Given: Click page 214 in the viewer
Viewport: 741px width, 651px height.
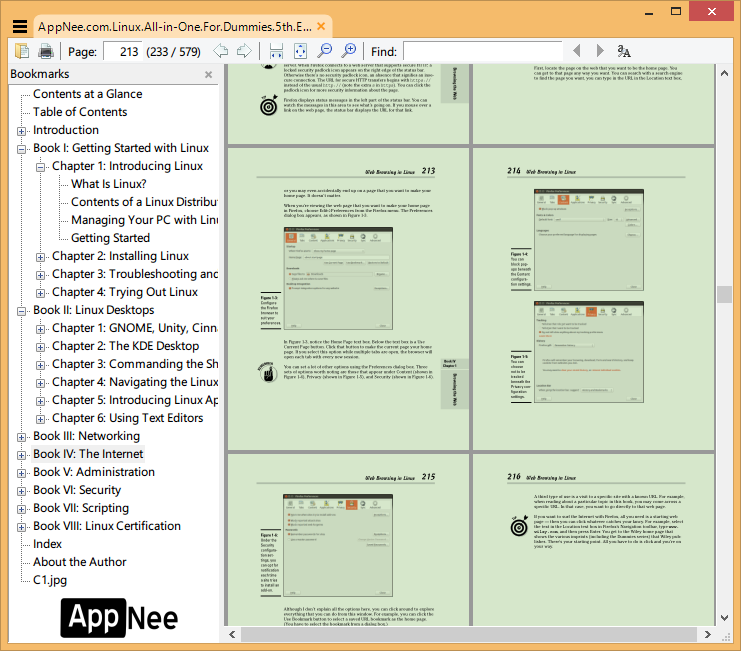Looking at the screenshot, I should point(594,299).
